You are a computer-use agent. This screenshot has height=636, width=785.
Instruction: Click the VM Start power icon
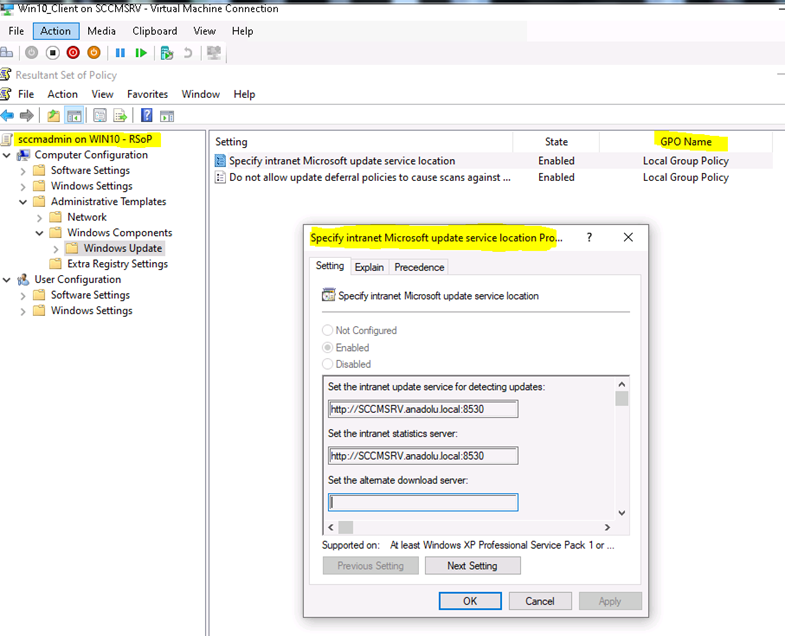click(32, 52)
